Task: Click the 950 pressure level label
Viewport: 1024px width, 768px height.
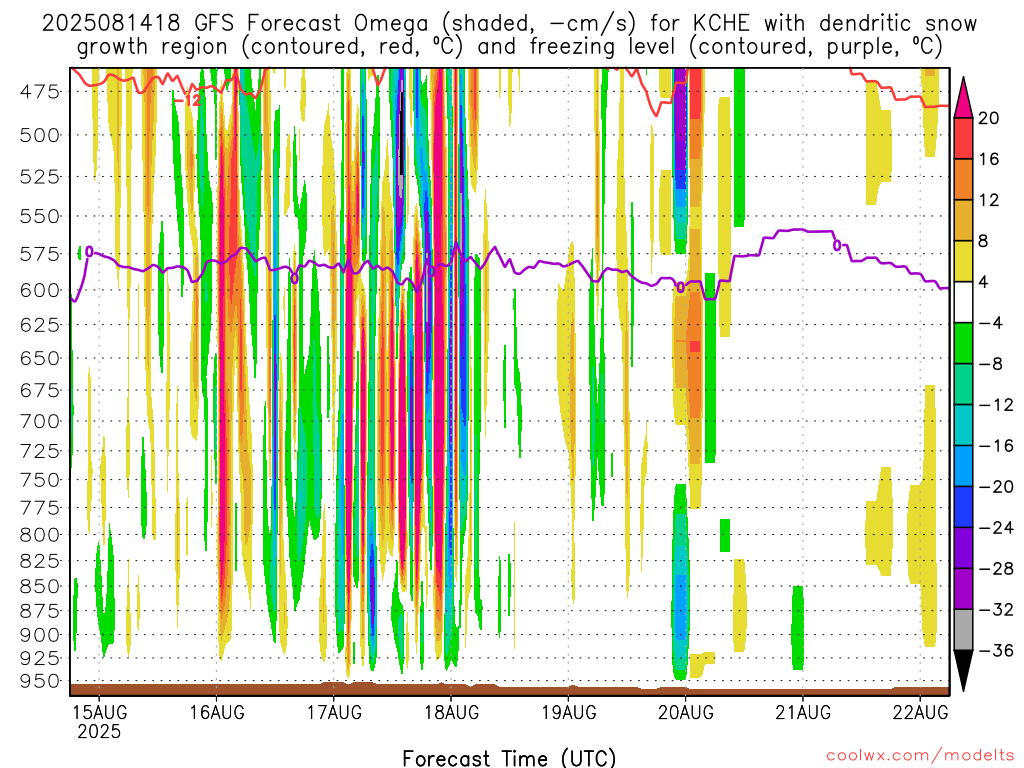Action: [x=40, y=681]
